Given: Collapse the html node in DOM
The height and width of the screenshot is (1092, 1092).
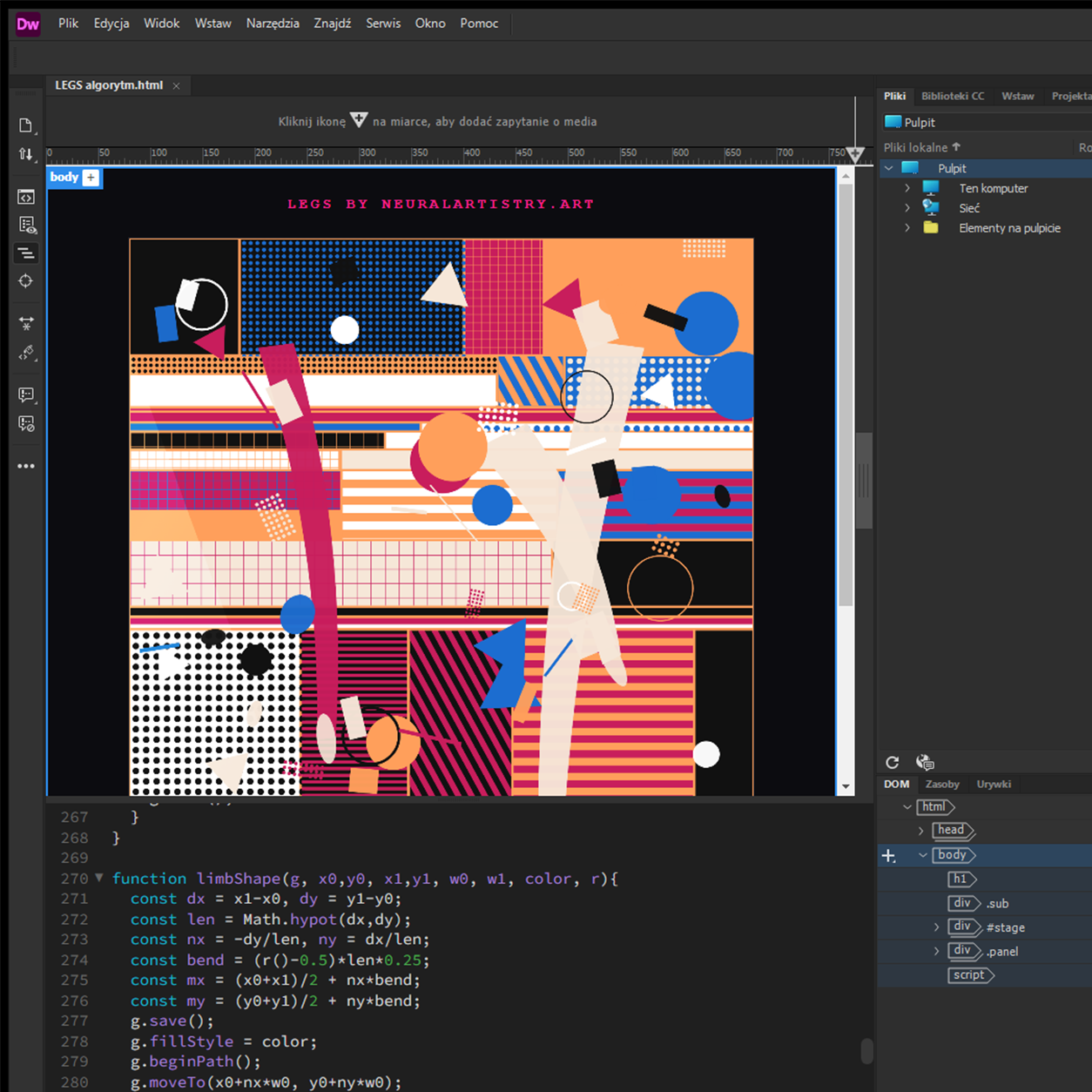Looking at the screenshot, I should point(907,807).
